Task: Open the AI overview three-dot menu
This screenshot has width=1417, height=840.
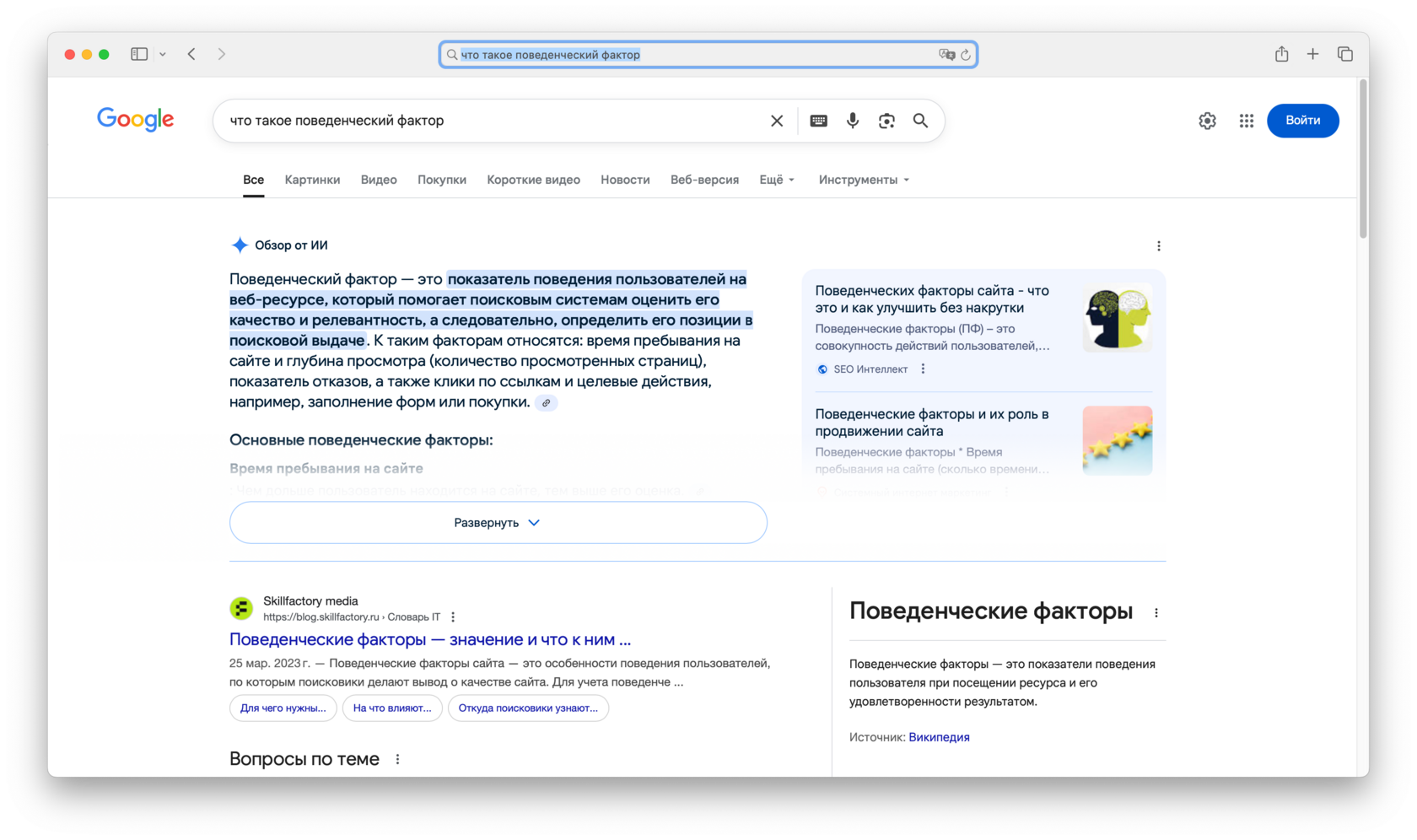Action: click(x=1159, y=246)
